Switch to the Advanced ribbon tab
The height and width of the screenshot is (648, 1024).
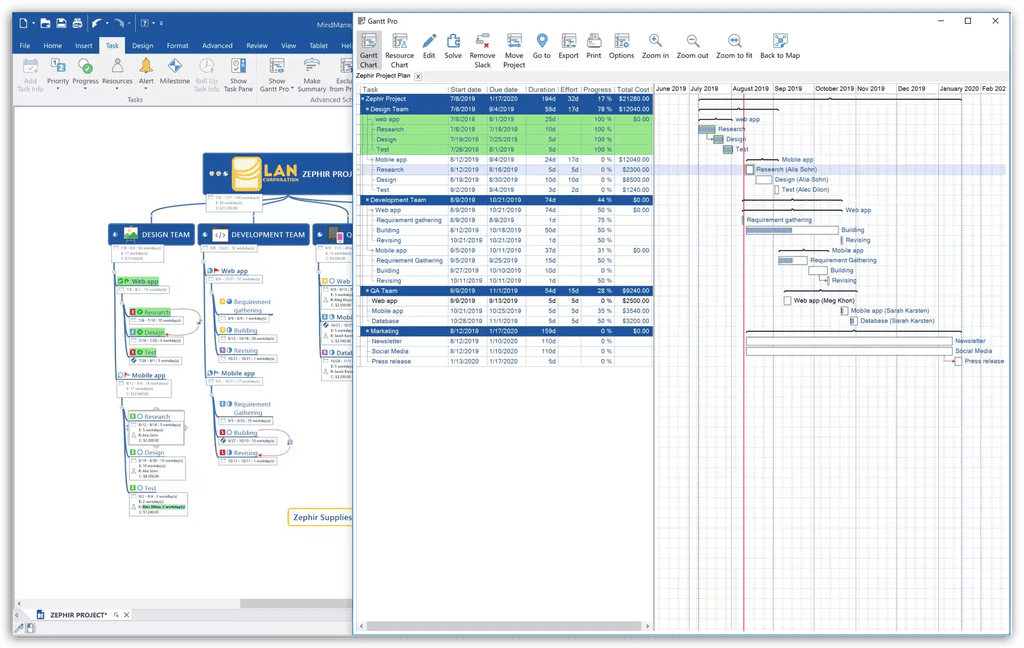tap(217, 46)
